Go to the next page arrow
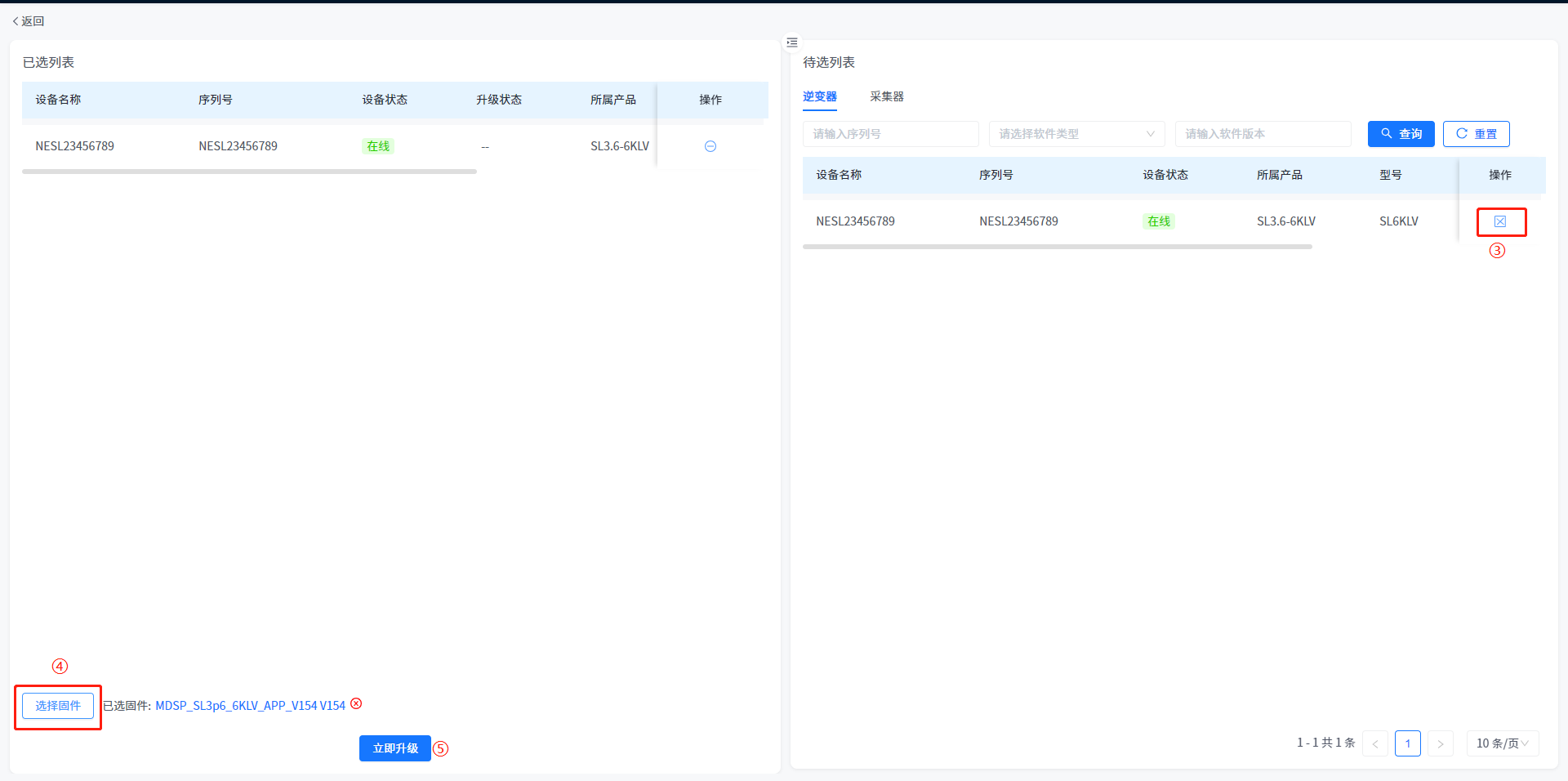1568x781 pixels. click(x=1440, y=743)
